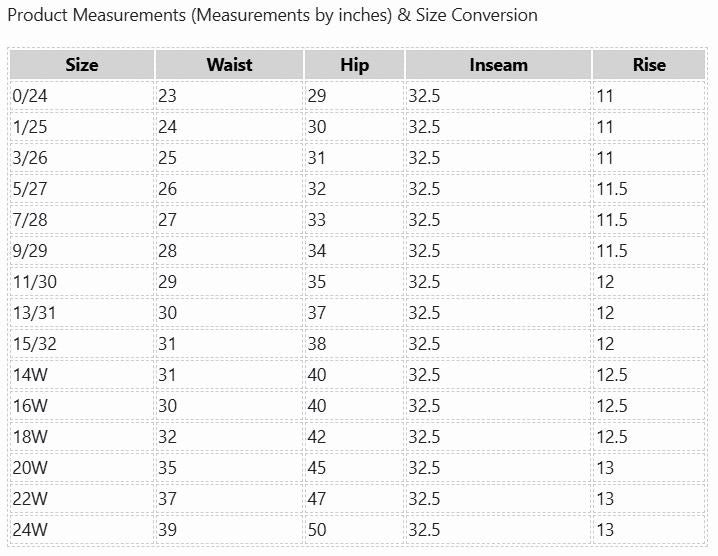Click inseam value in the 3/26 row

[x=424, y=158]
